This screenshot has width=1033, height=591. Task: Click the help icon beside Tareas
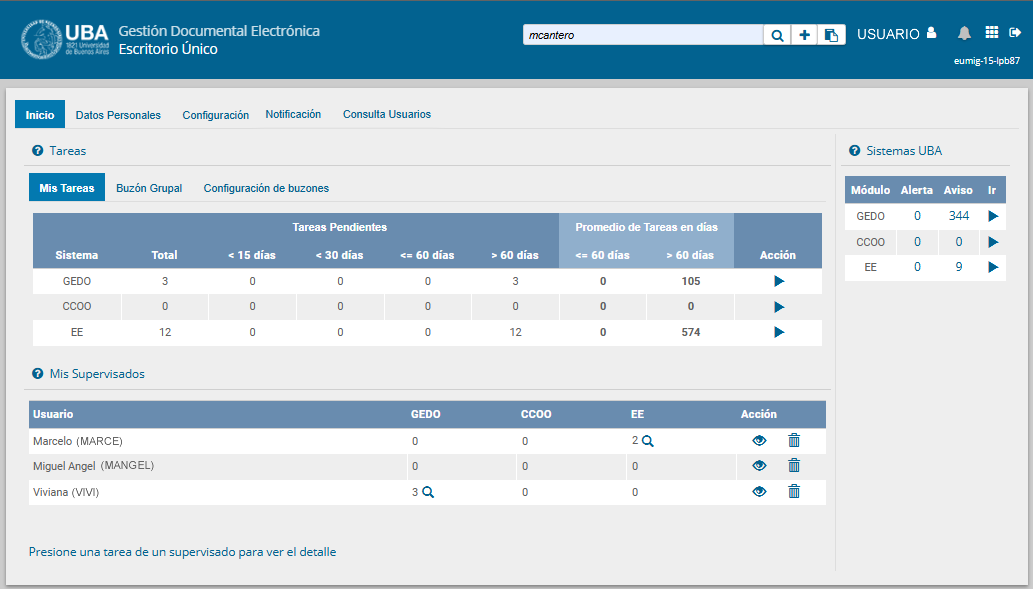point(37,151)
